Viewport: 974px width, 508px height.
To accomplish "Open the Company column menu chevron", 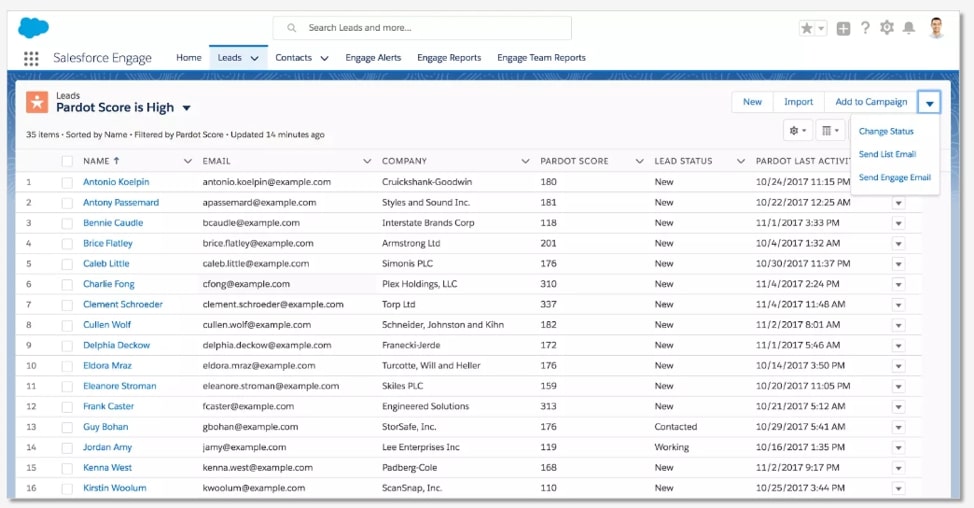I will click(526, 161).
